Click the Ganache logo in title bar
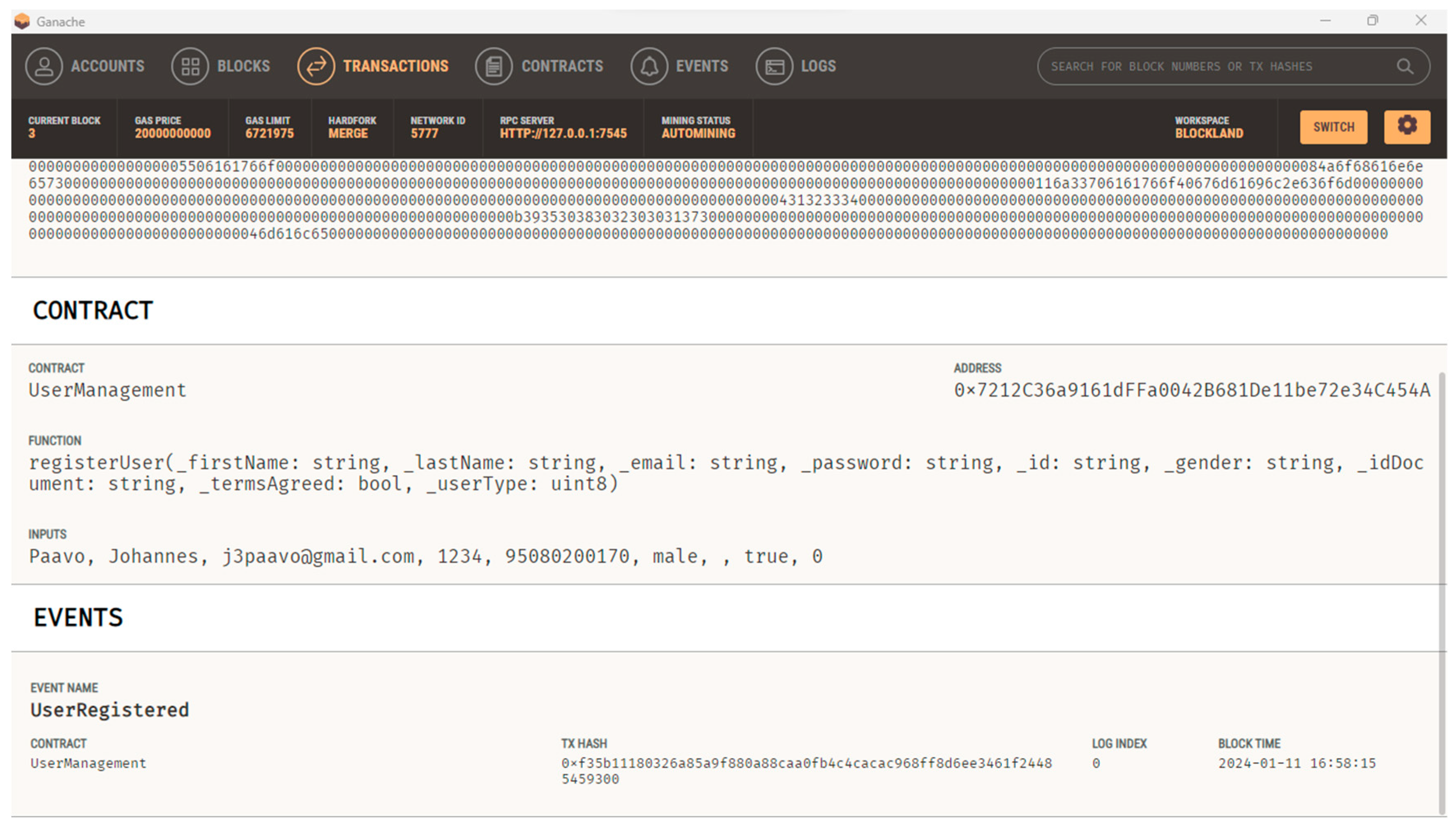Screen dimensions: 1456x830 pos(22,21)
